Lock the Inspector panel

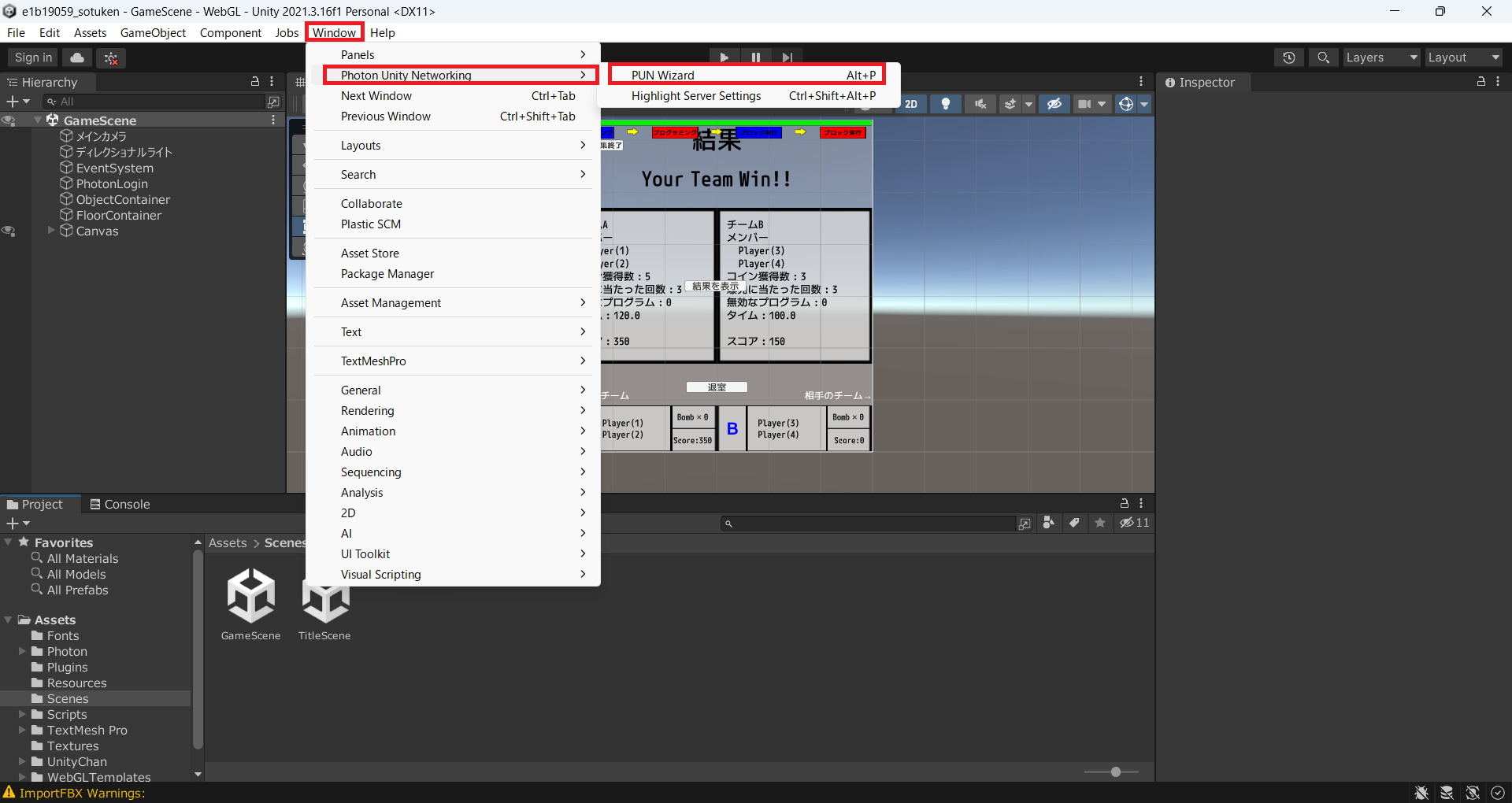1481,81
